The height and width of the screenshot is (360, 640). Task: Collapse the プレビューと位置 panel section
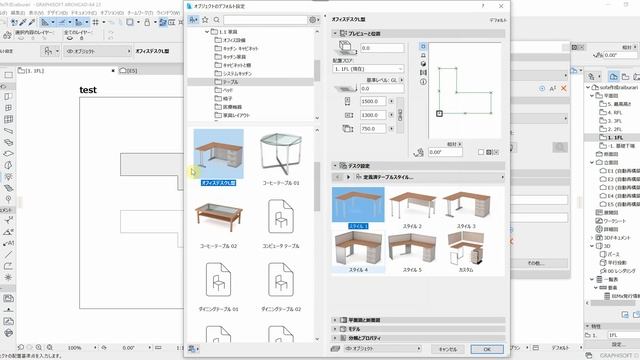coord(335,33)
